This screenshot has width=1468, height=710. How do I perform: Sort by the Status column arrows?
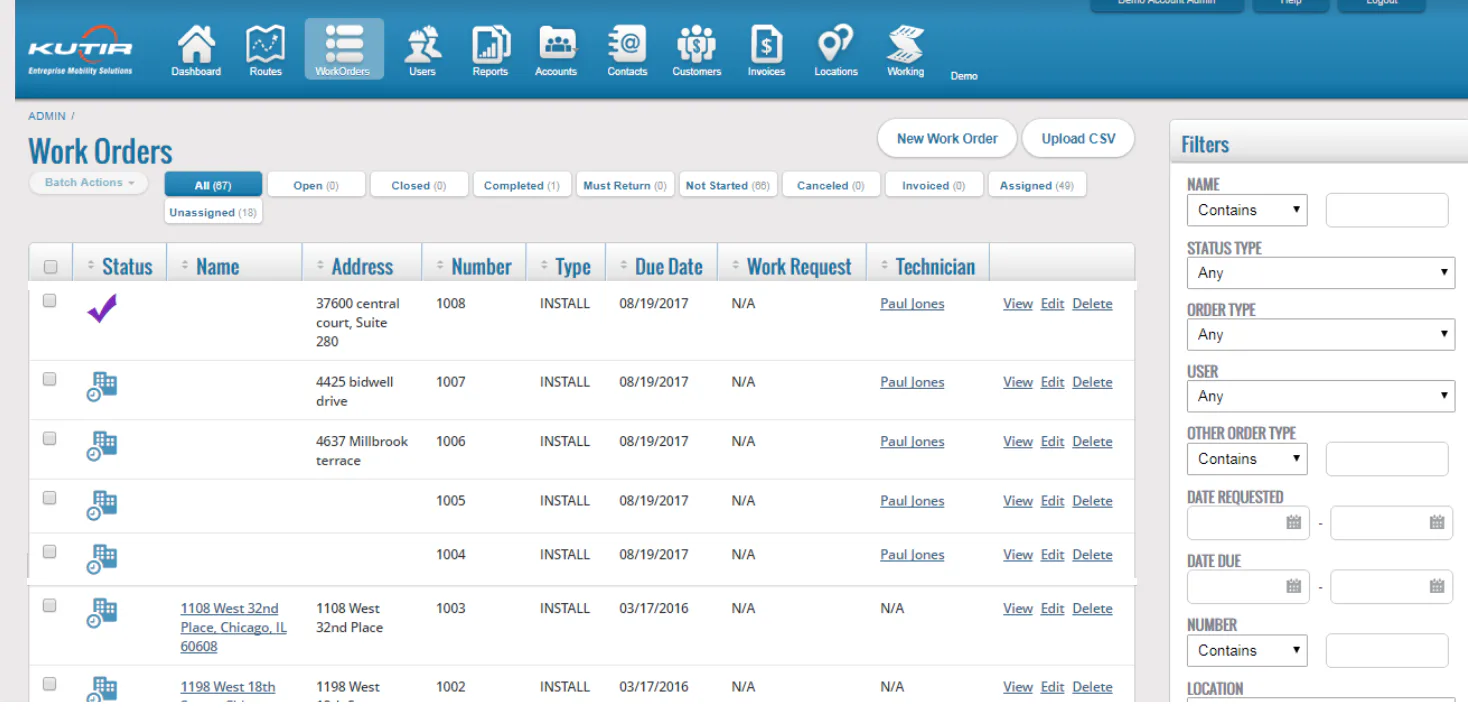92,266
